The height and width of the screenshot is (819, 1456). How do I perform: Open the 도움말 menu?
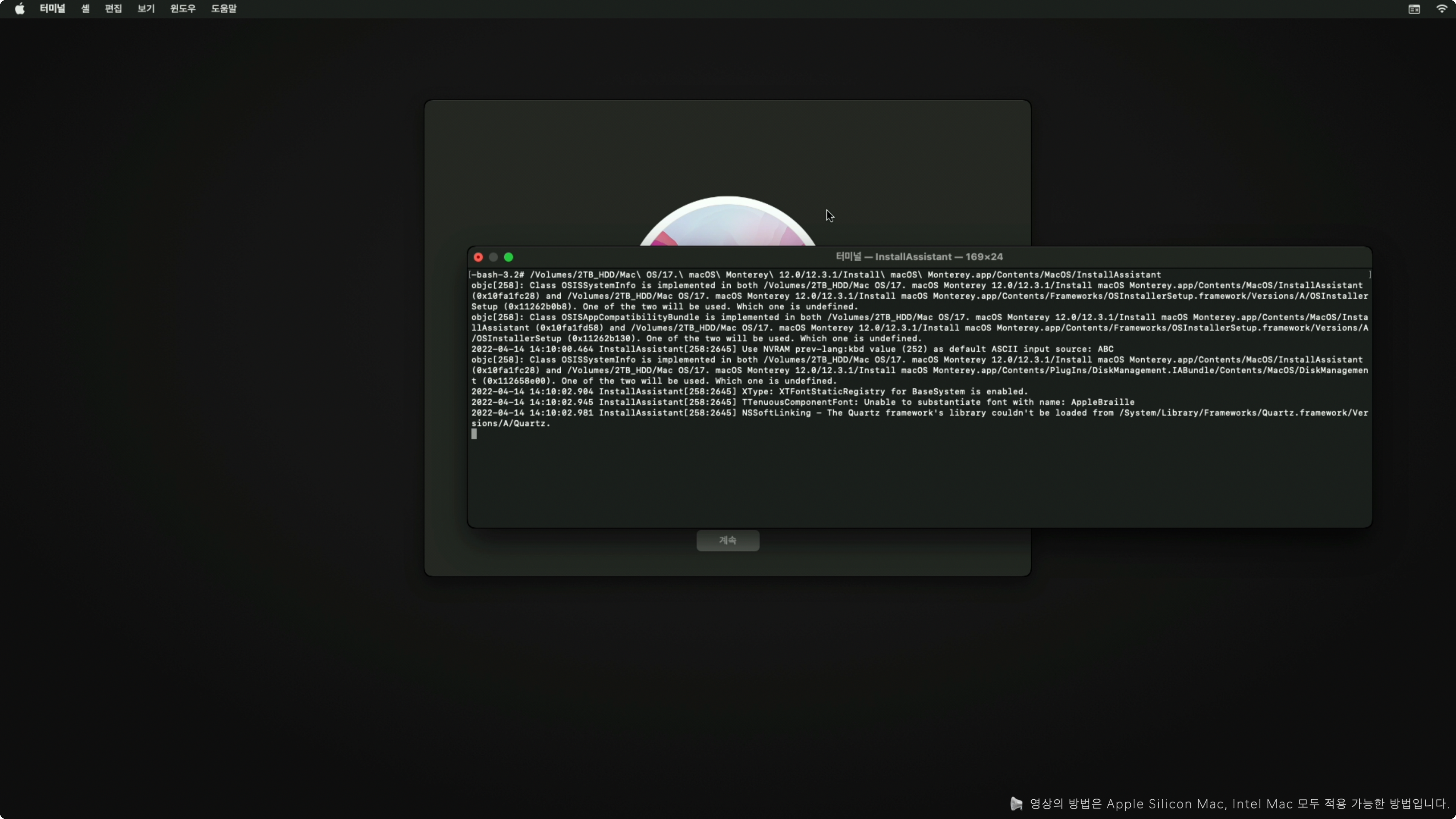pyautogui.click(x=224, y=8)
